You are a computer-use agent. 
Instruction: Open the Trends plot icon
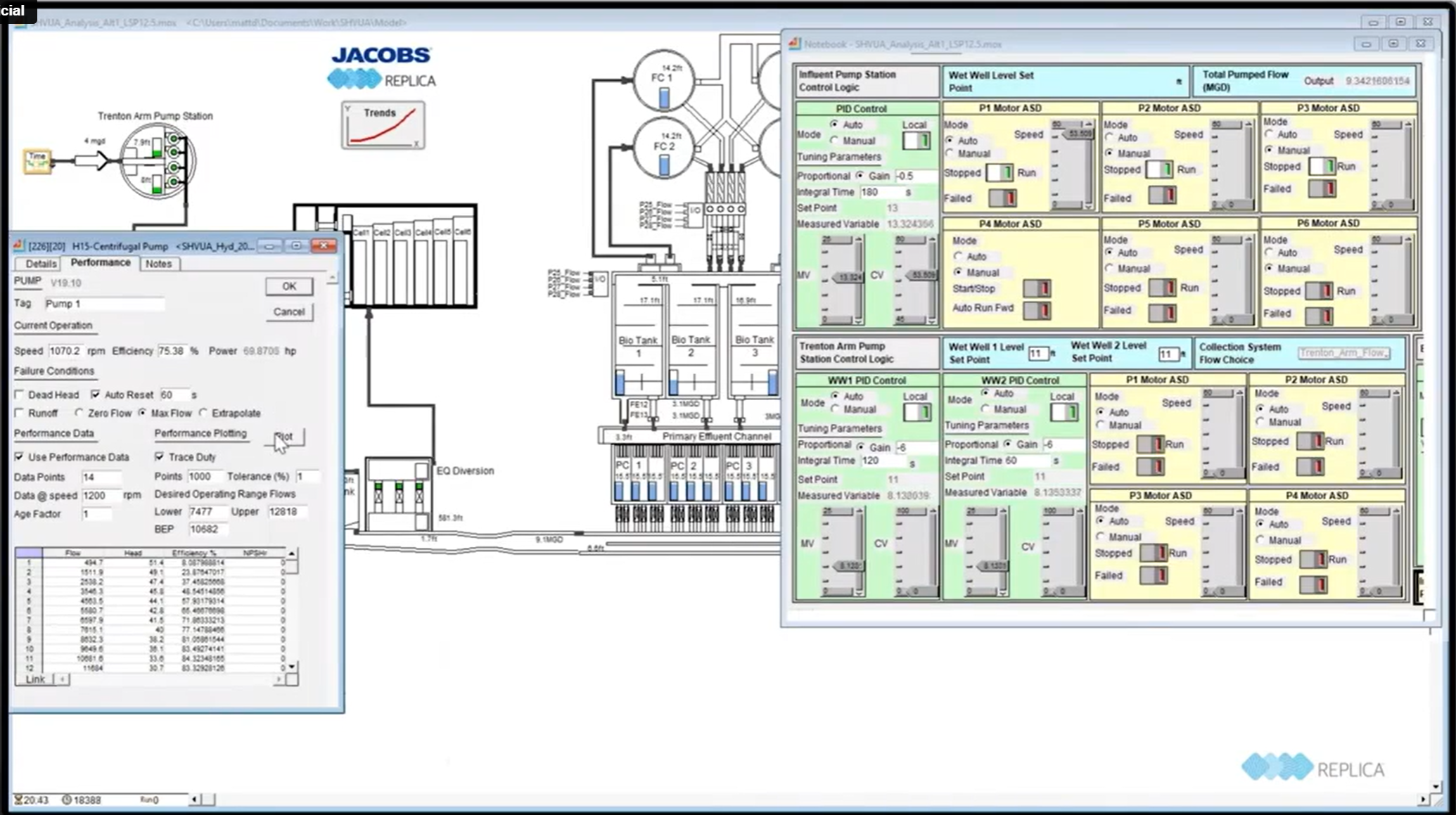383,125
